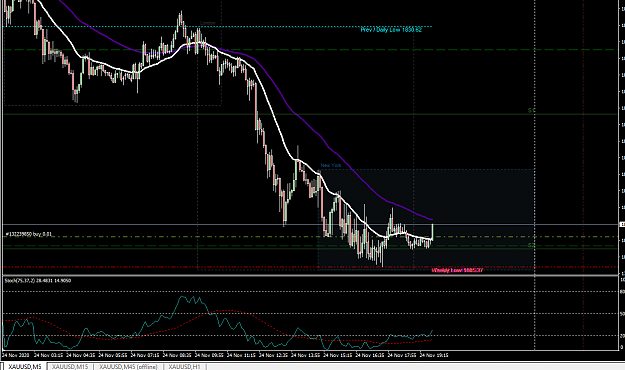Click the '24 Nov 12:35' time axis label
625x370 pixels.
coord(273,355)
